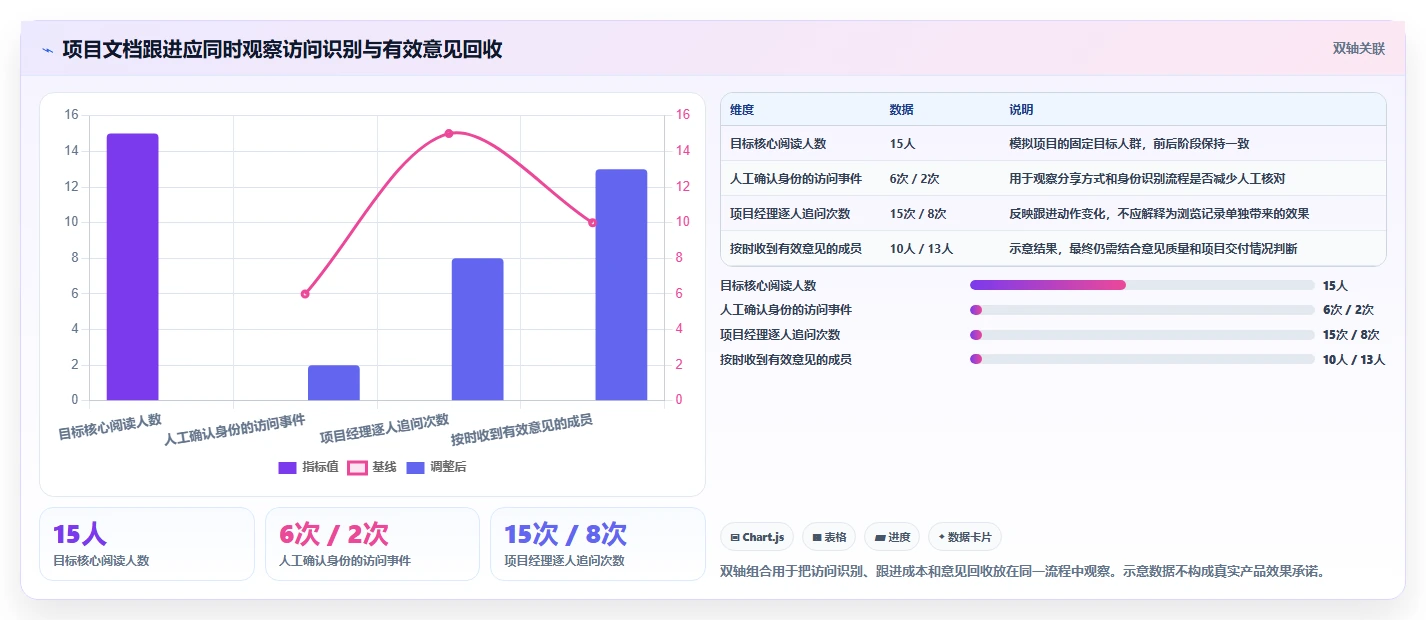1426x620 pixels.
Task: Toggle the 基线 legend item
Action: tap(372, 467)
